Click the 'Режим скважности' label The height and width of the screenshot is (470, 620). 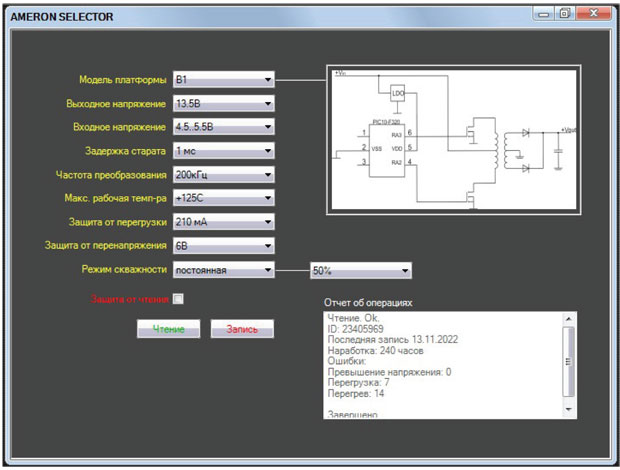124,269
